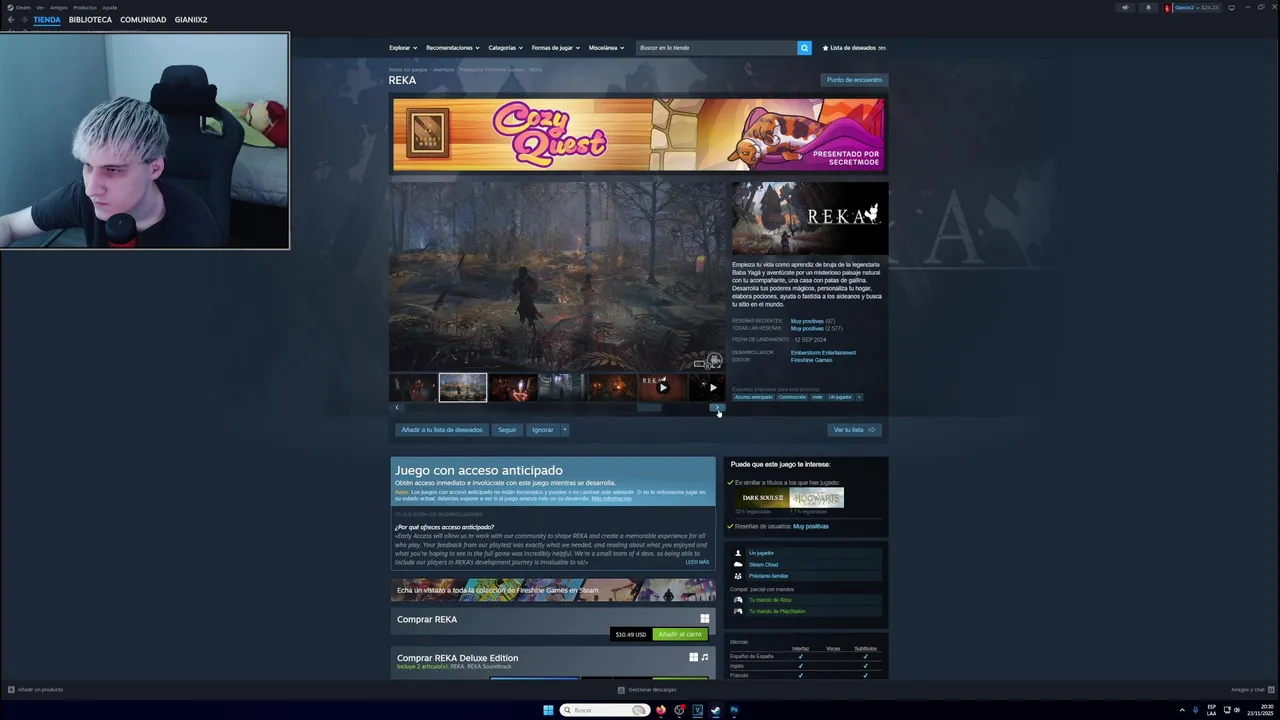
Task: Select the third red candle screenshot thumbnail
Action: point(513,387)
